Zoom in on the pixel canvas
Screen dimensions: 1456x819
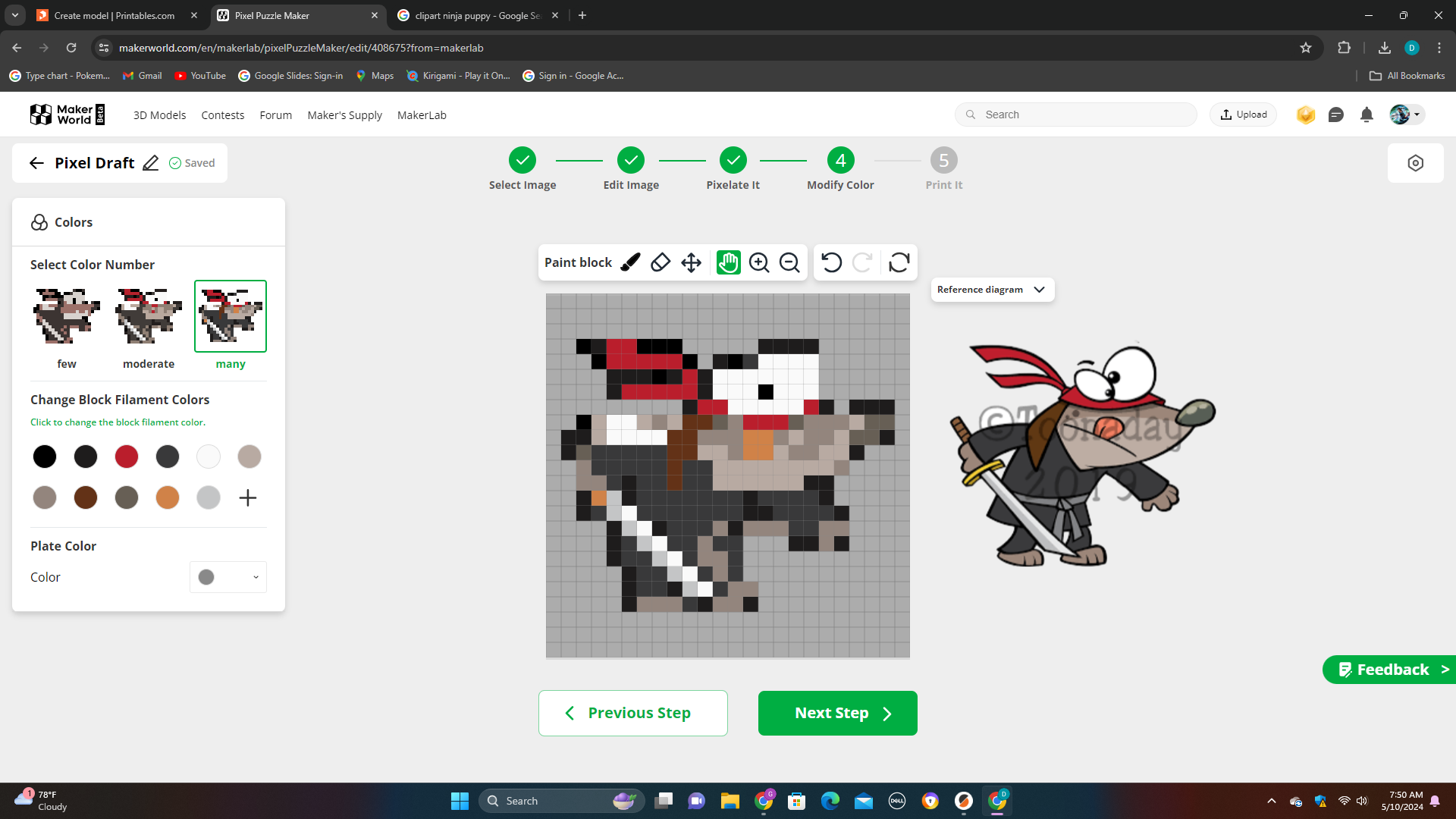(x=759, y=262)
